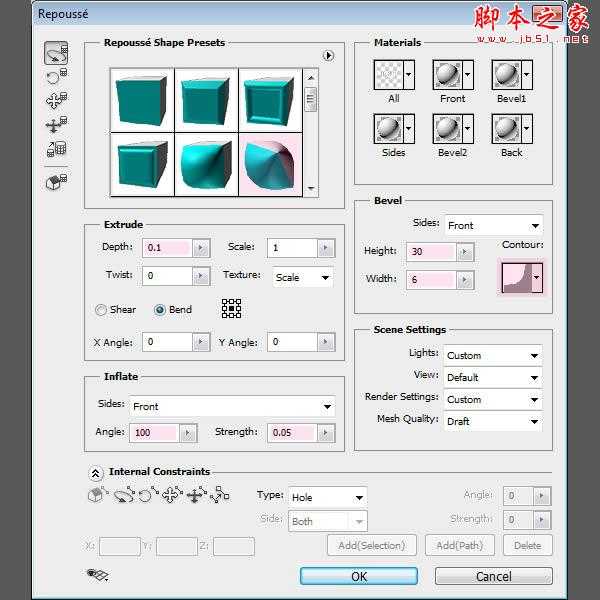Open the Mesh Quality dropdown

pyautogui.click(x=493, y=421)
